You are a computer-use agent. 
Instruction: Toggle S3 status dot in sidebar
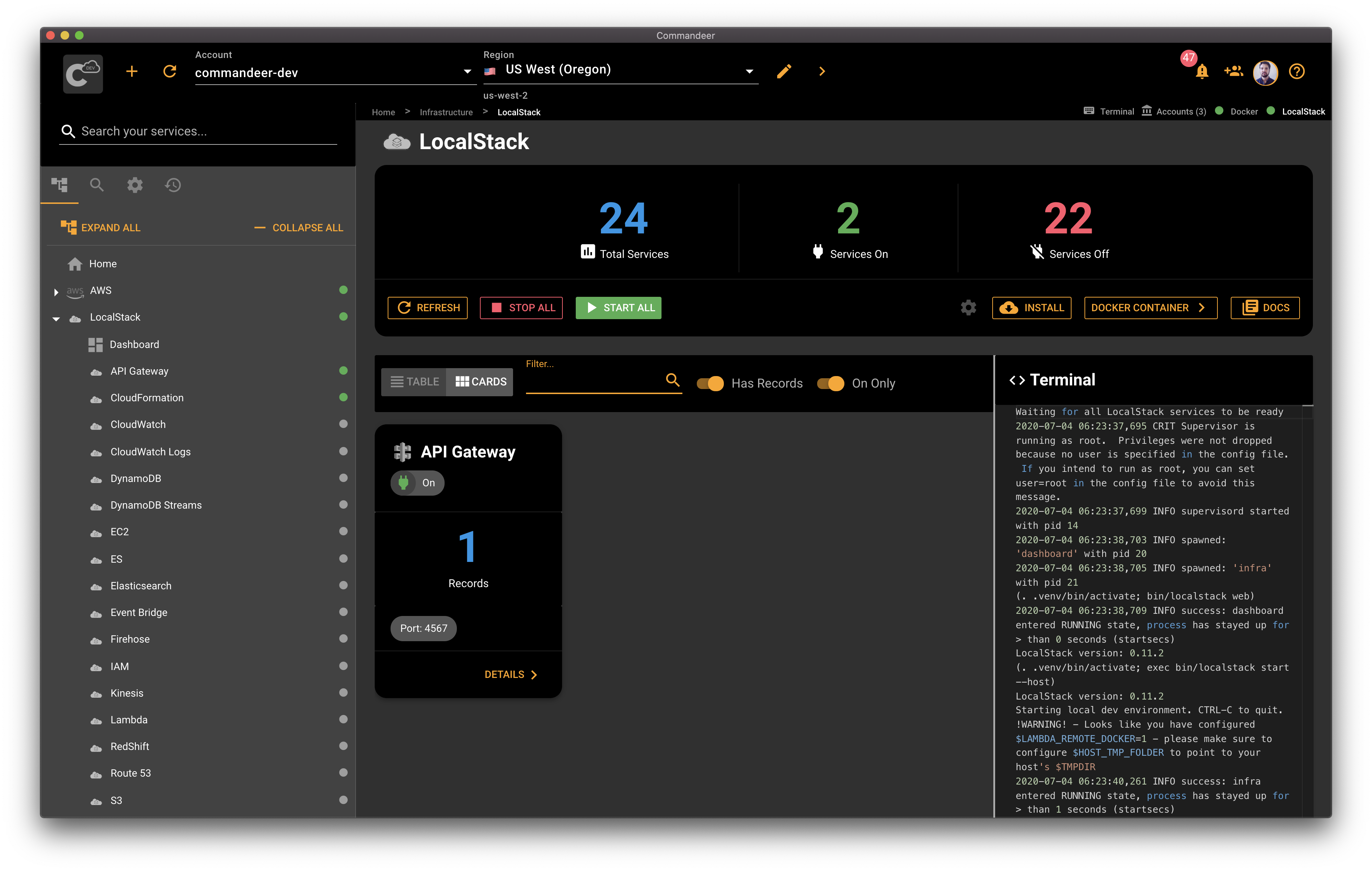343,800
